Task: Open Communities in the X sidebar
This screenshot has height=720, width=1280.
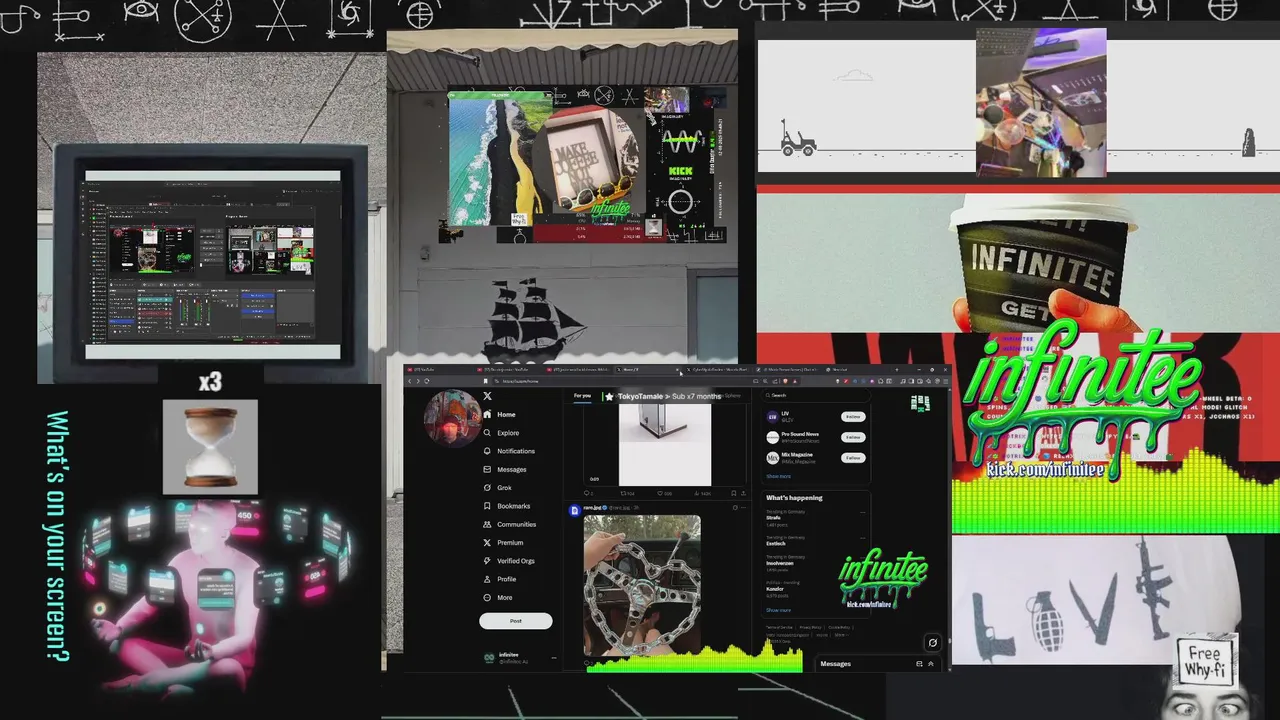Action: (509, 524)
